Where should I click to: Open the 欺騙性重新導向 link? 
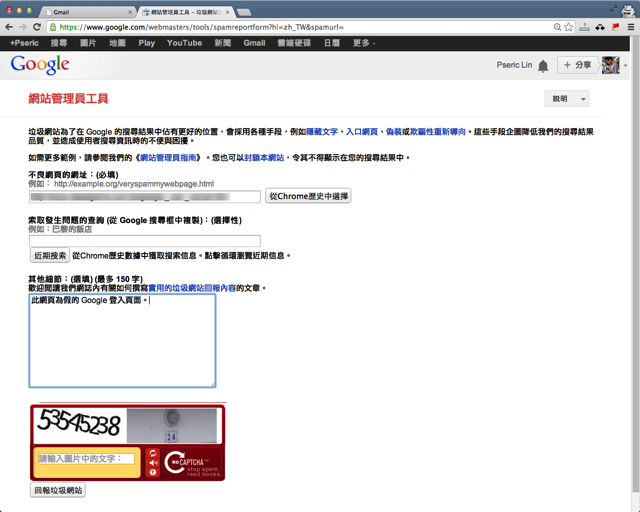438,132
